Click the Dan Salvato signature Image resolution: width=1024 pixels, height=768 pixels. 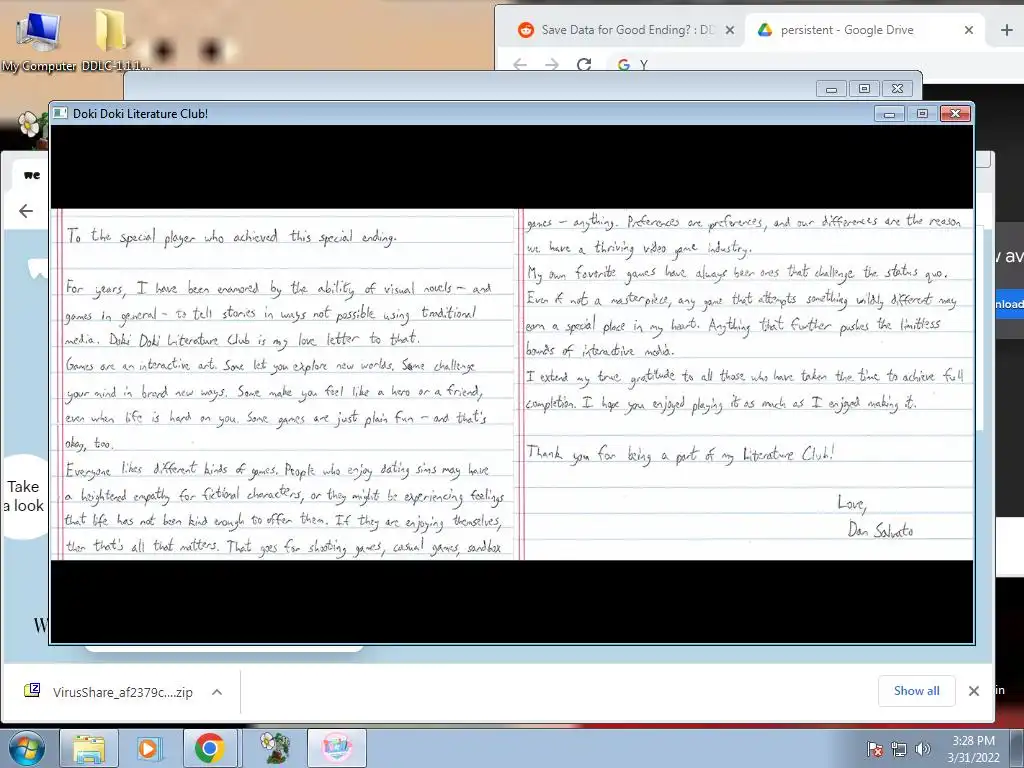point(880,529)
